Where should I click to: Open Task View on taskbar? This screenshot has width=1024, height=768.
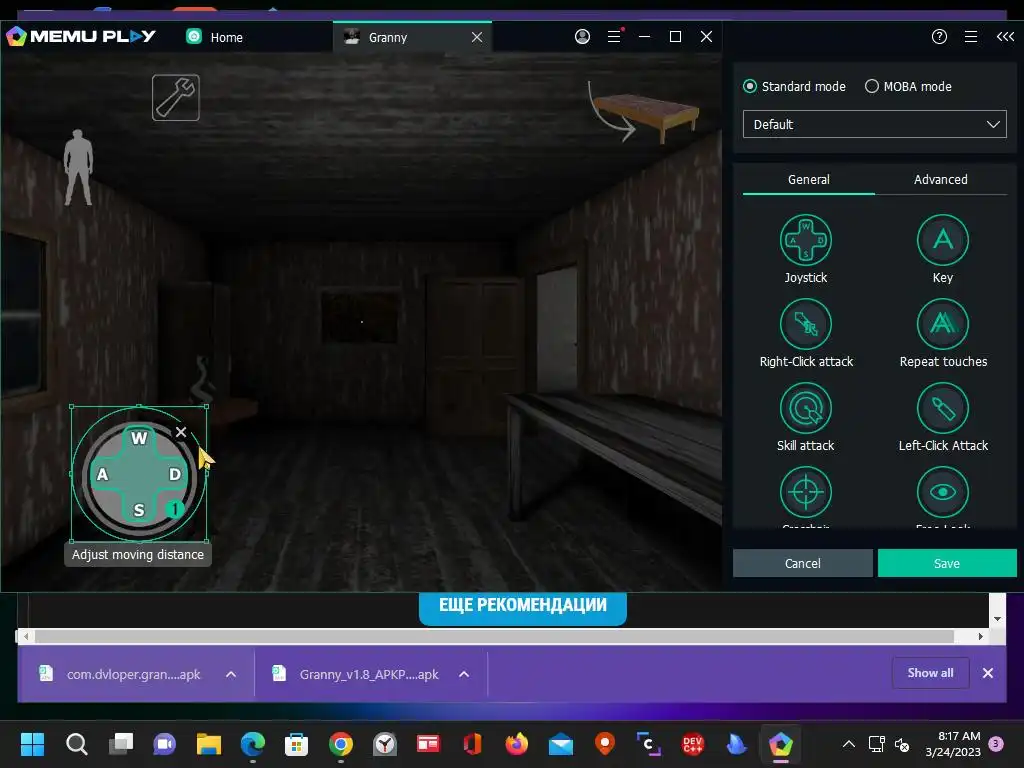121,744
